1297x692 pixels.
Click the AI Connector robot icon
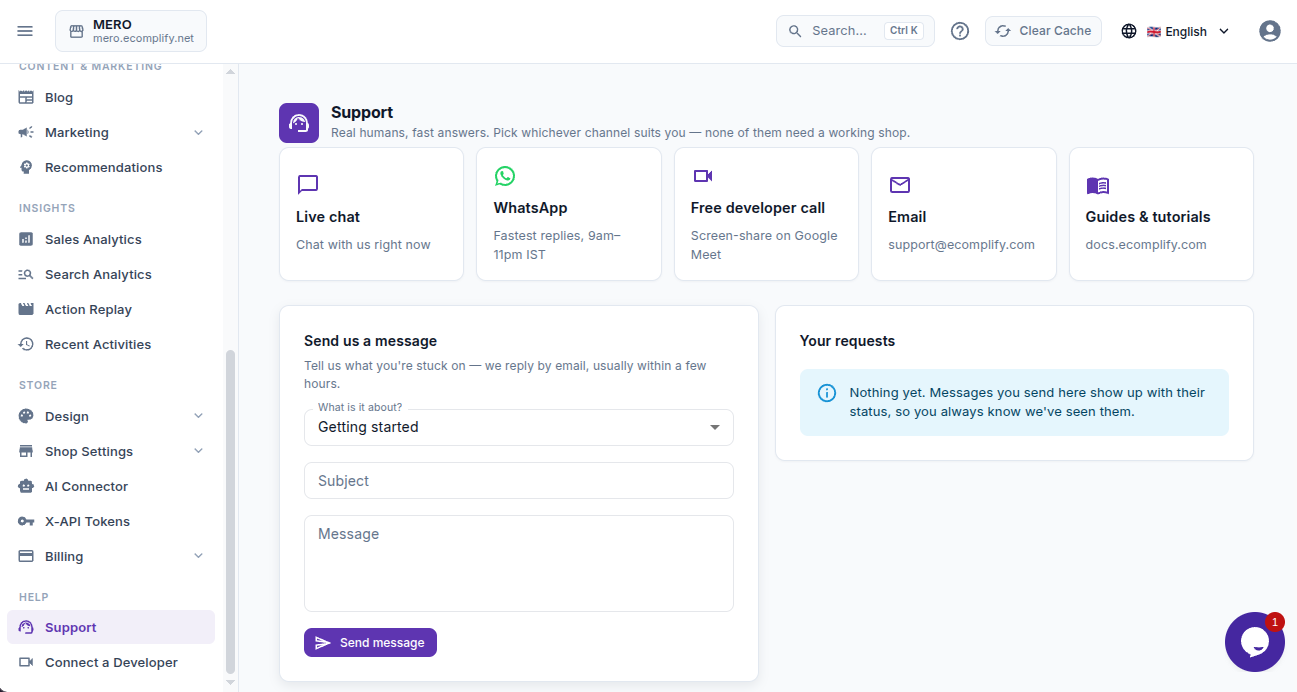point(26,487)
